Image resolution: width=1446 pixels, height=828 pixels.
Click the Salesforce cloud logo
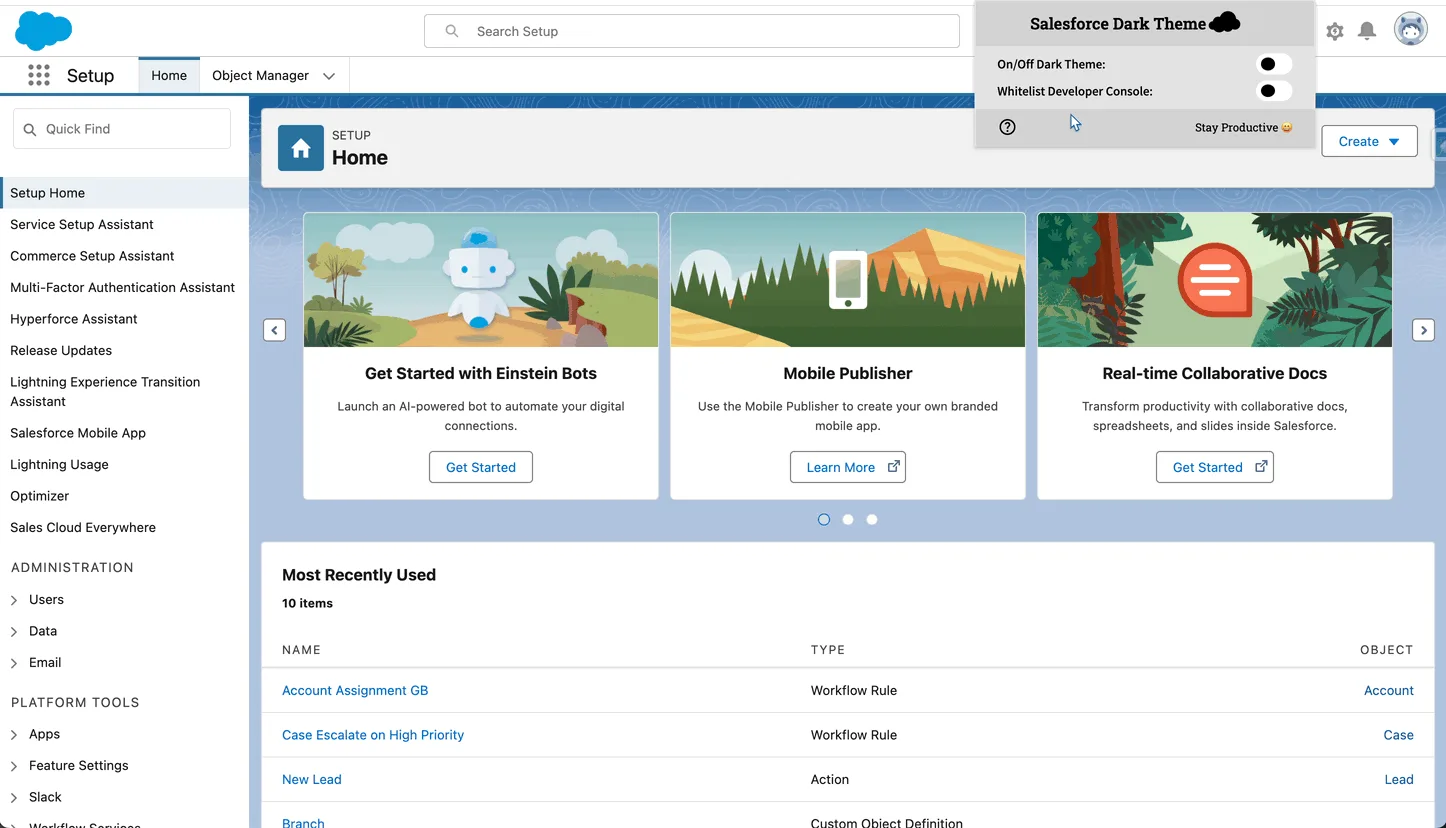coord(43,31)
